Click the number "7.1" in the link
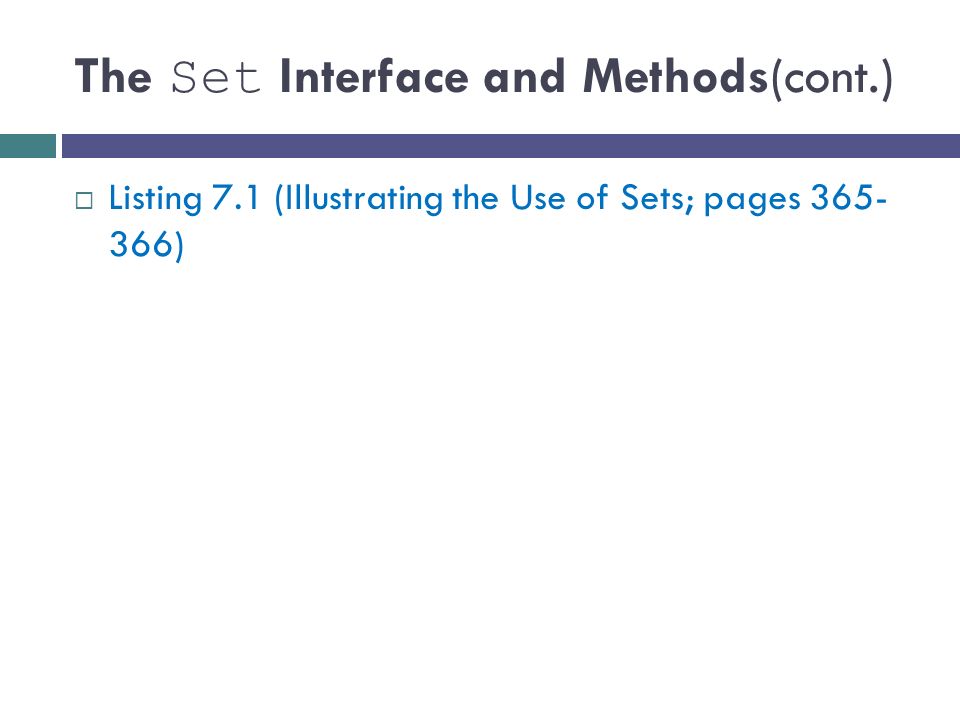This screenshot has height=720, width=960. [236, 198]
